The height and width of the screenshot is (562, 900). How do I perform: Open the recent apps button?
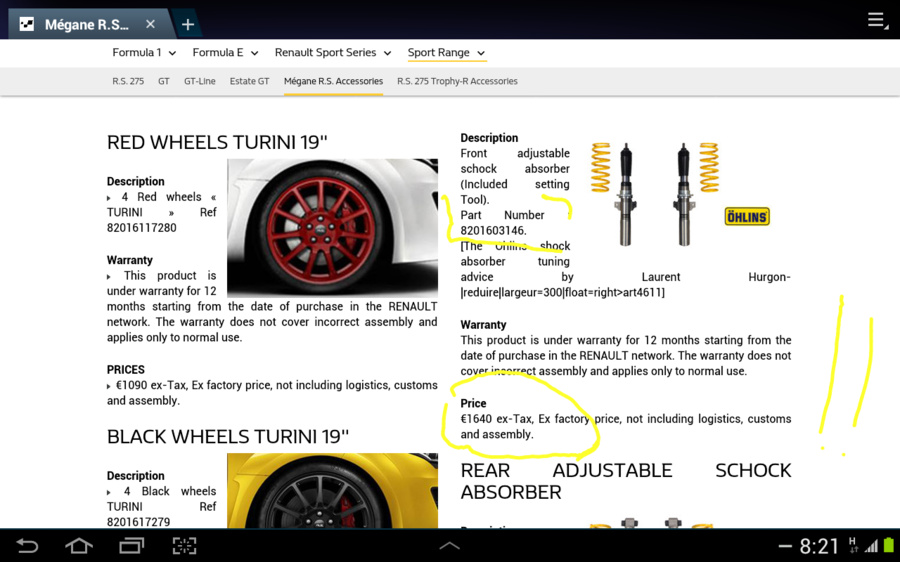pos(131,545)
